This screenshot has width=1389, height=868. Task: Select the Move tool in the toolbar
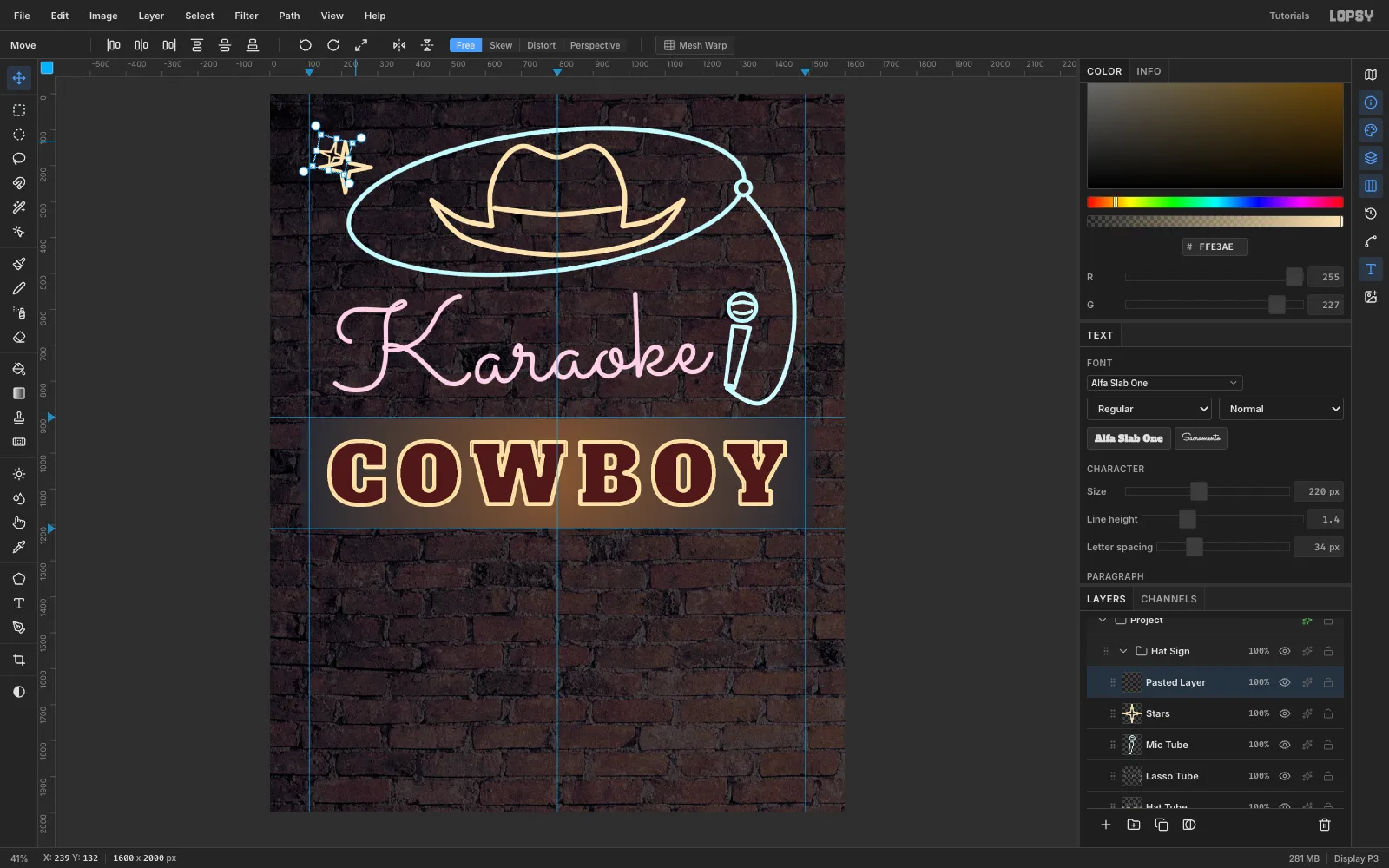point(19,78)
